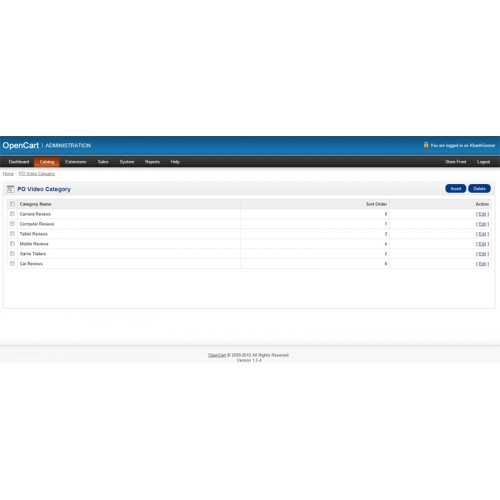Open the Extensions menu
Screen dimensions: 500x500
pos(76,162)
